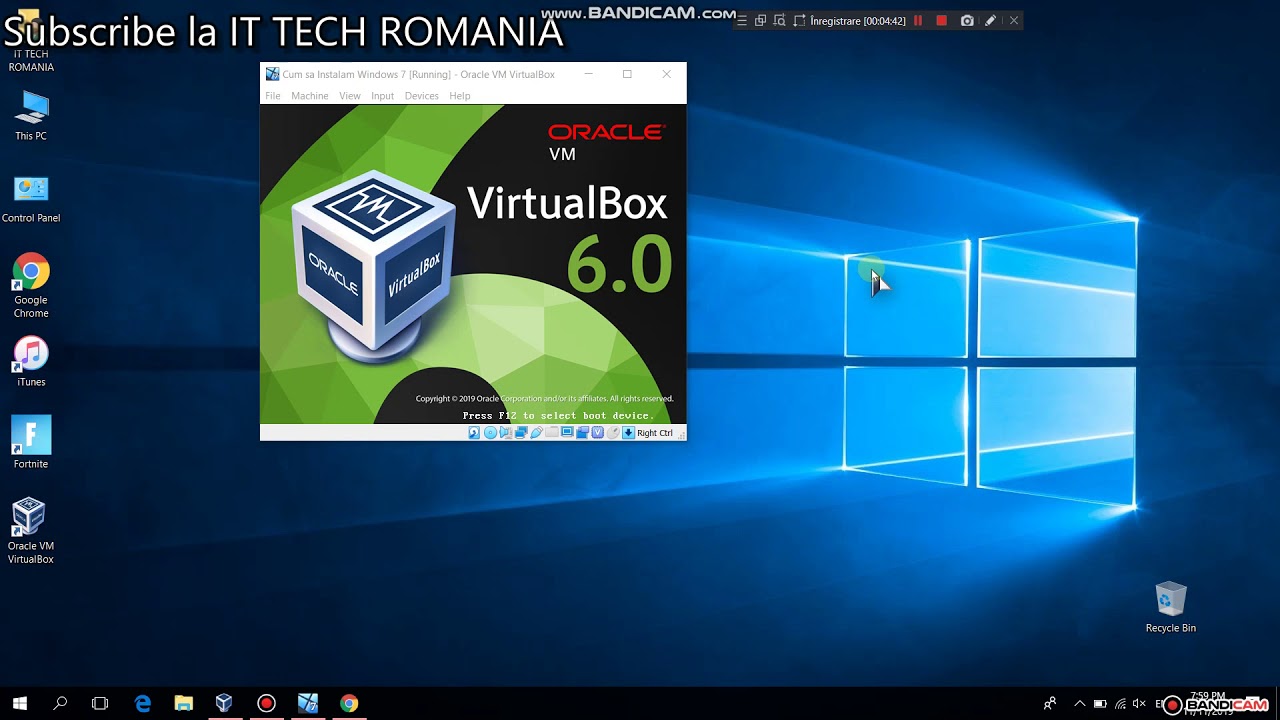Click the battery icon in system tray

pyautogui.click(x=1100, y=704)
